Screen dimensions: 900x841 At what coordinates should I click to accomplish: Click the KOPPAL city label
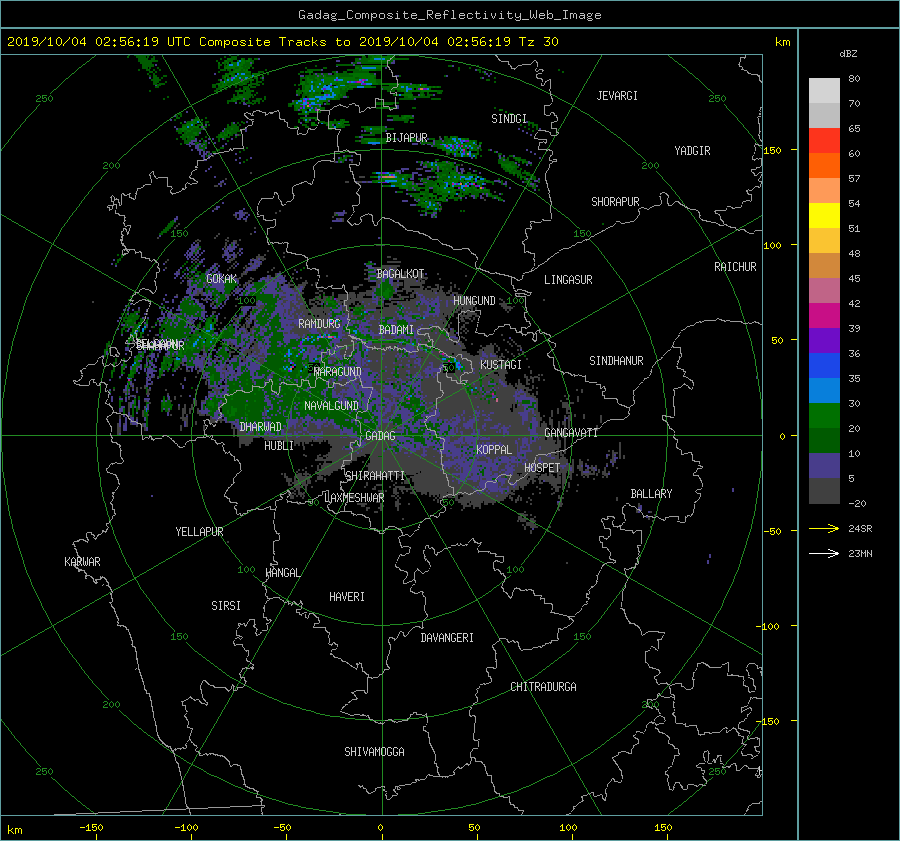click(494, 450)
